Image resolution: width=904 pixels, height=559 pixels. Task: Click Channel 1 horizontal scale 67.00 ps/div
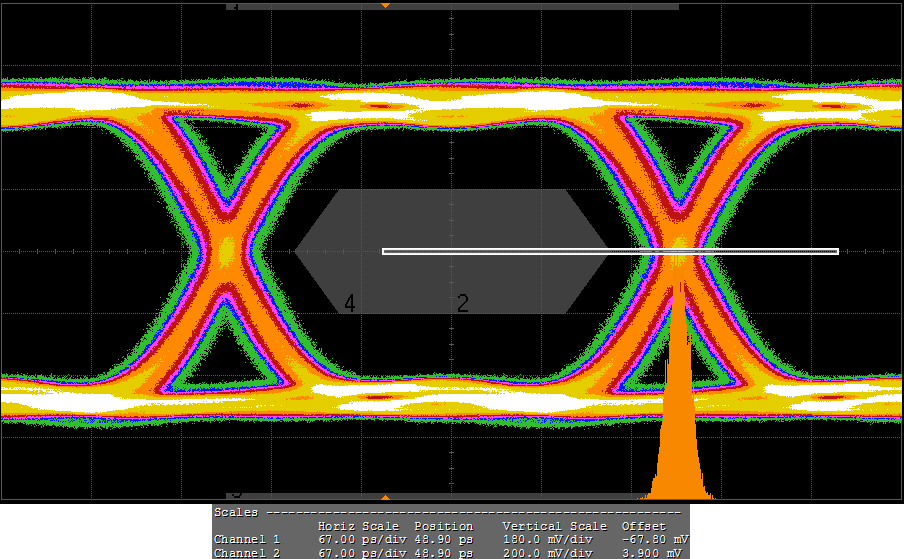point(361,539)
